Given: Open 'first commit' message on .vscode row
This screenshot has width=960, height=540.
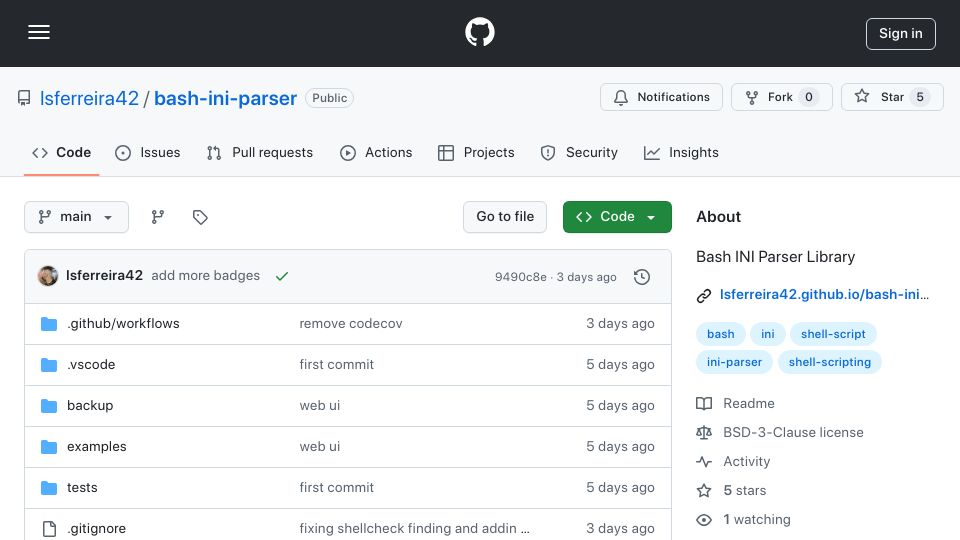Looking at the screenshot, I should (337, 364).
